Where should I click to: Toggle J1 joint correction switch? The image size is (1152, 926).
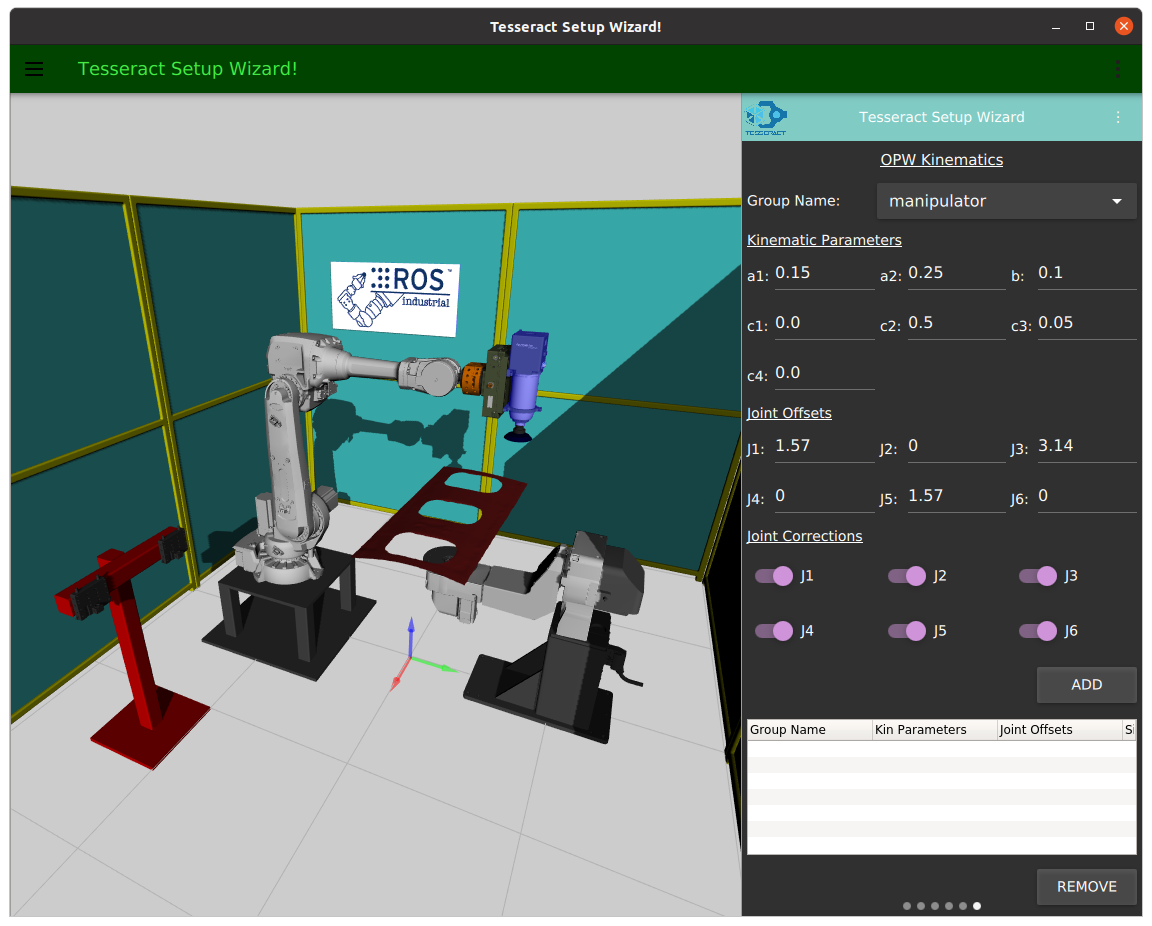click(774, 576)
